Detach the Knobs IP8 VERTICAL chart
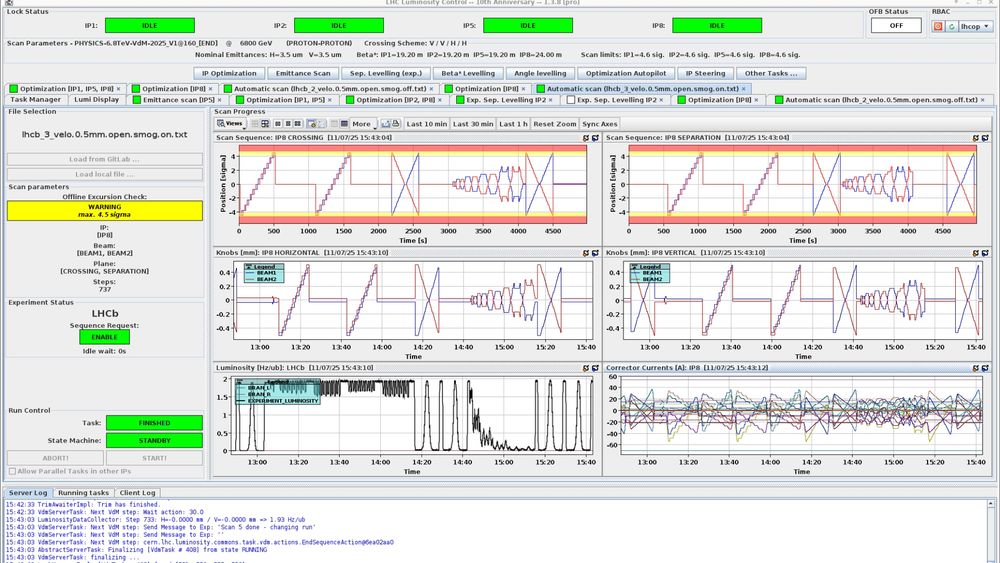Image resolution: width=1000 pixels, height=563 pixels. pyautogui.click(x=985, y=253)
